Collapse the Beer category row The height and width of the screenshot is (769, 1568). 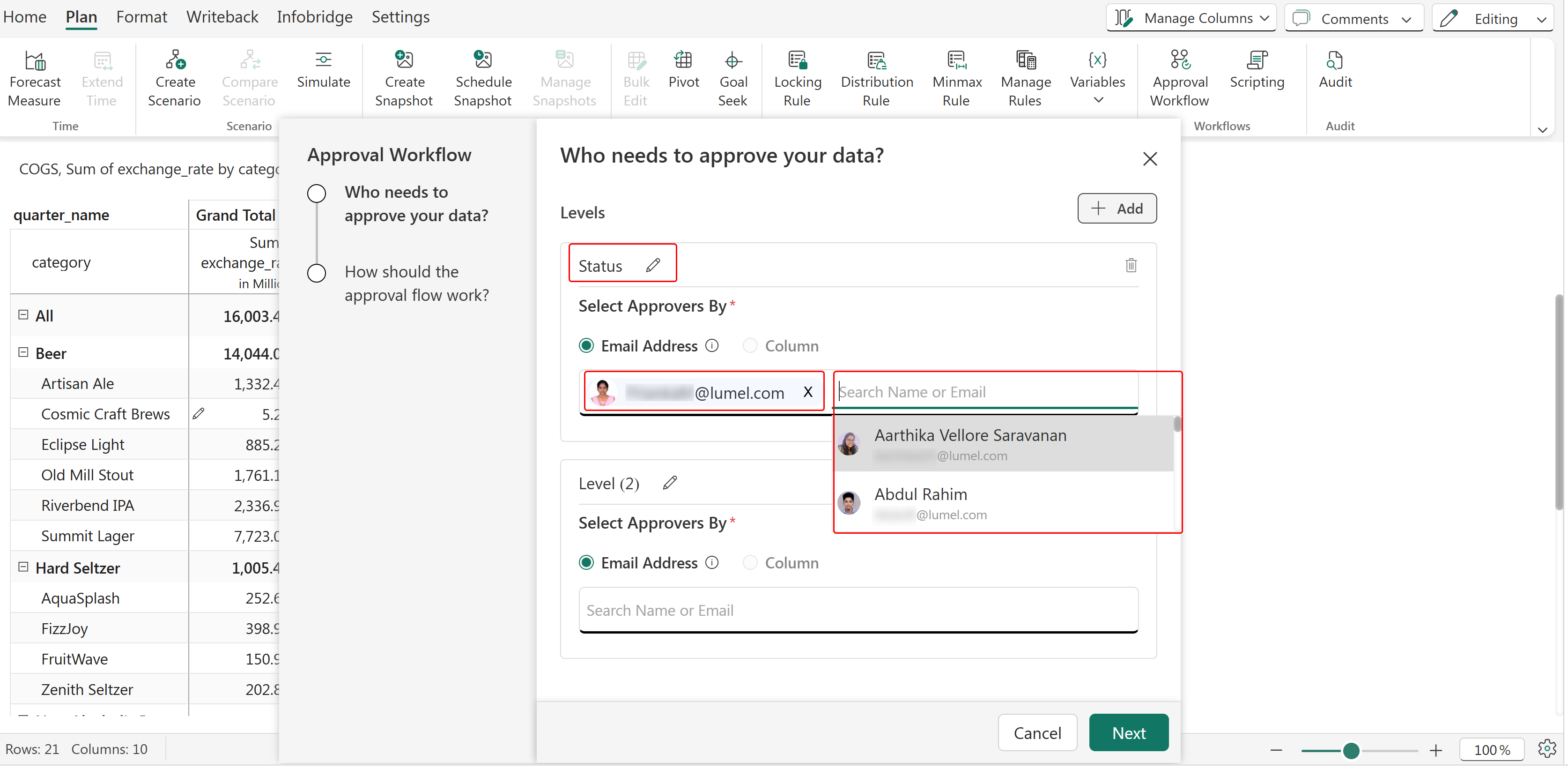(23, 352)
